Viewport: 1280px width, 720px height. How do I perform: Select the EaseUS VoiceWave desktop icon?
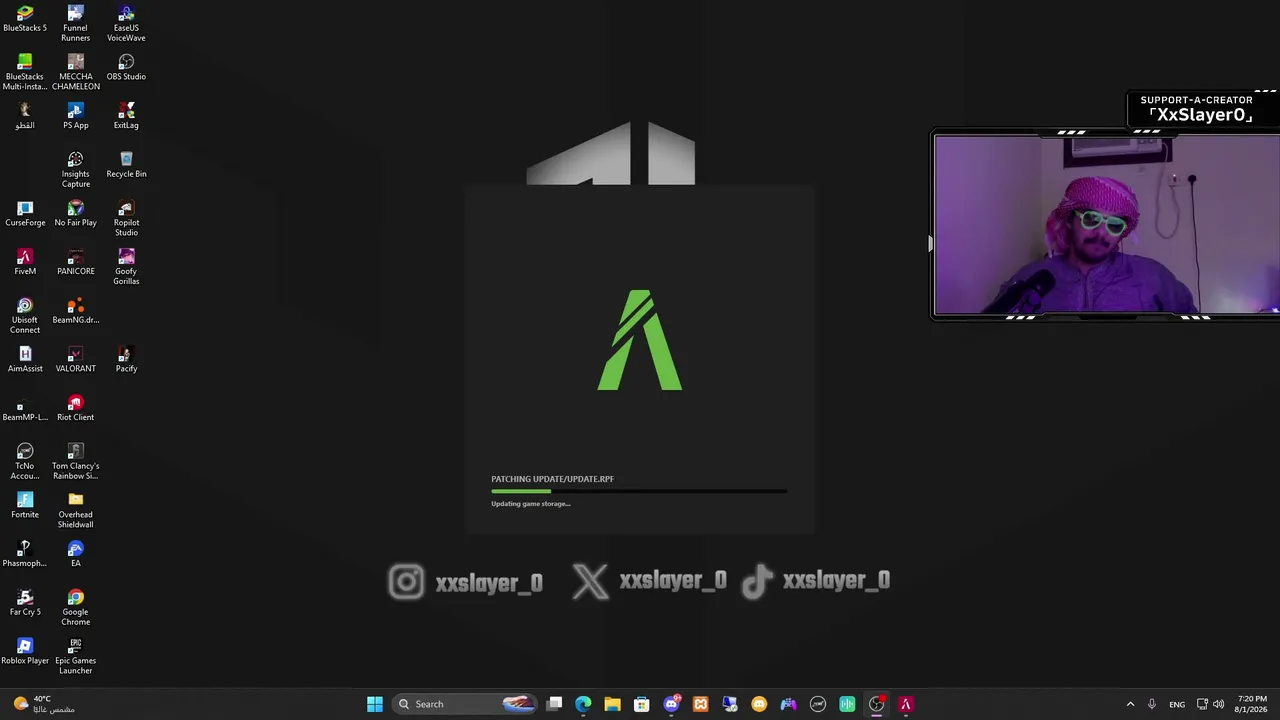[126, 24]
